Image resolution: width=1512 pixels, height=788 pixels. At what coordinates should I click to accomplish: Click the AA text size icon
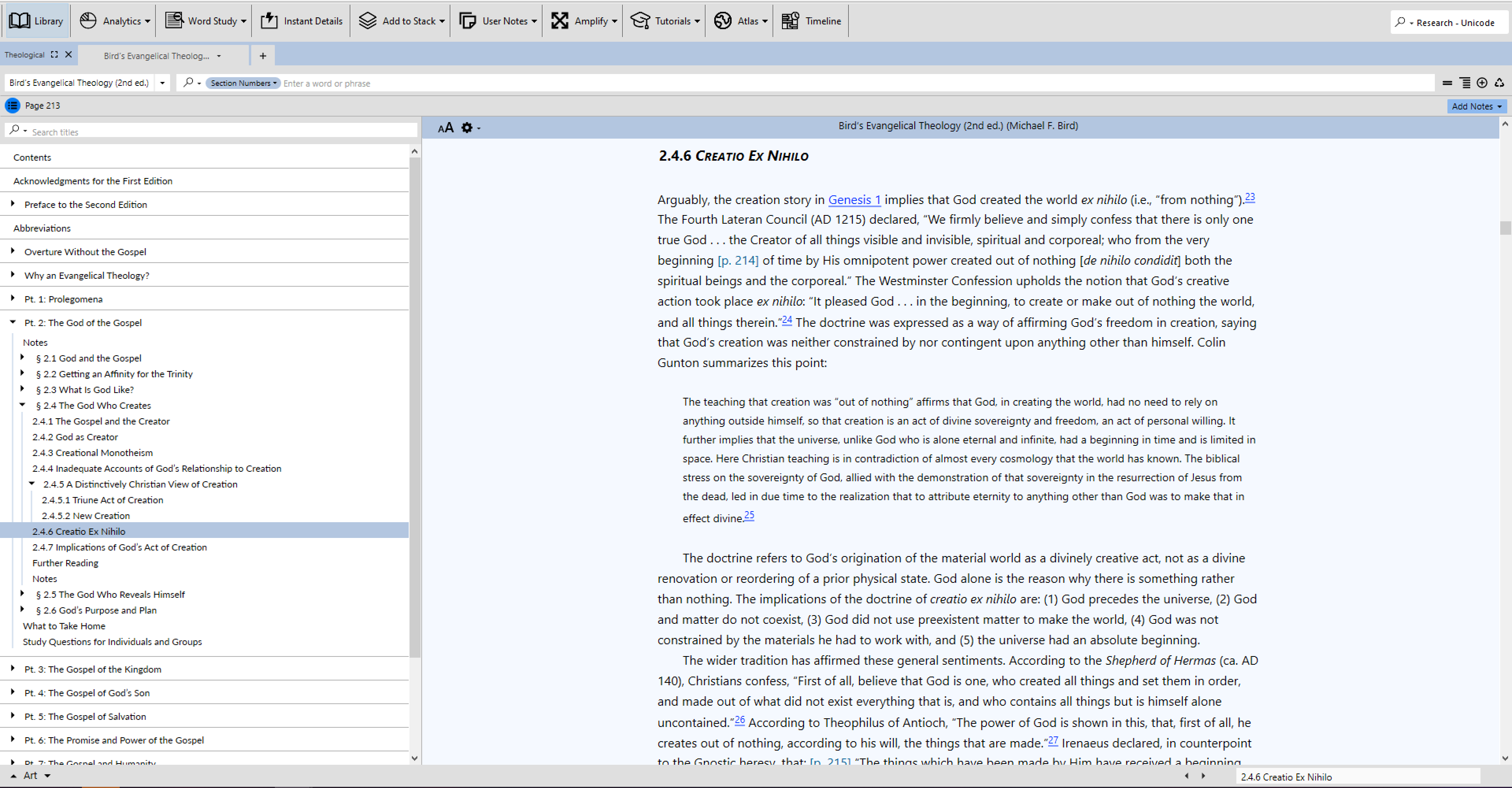445,128
